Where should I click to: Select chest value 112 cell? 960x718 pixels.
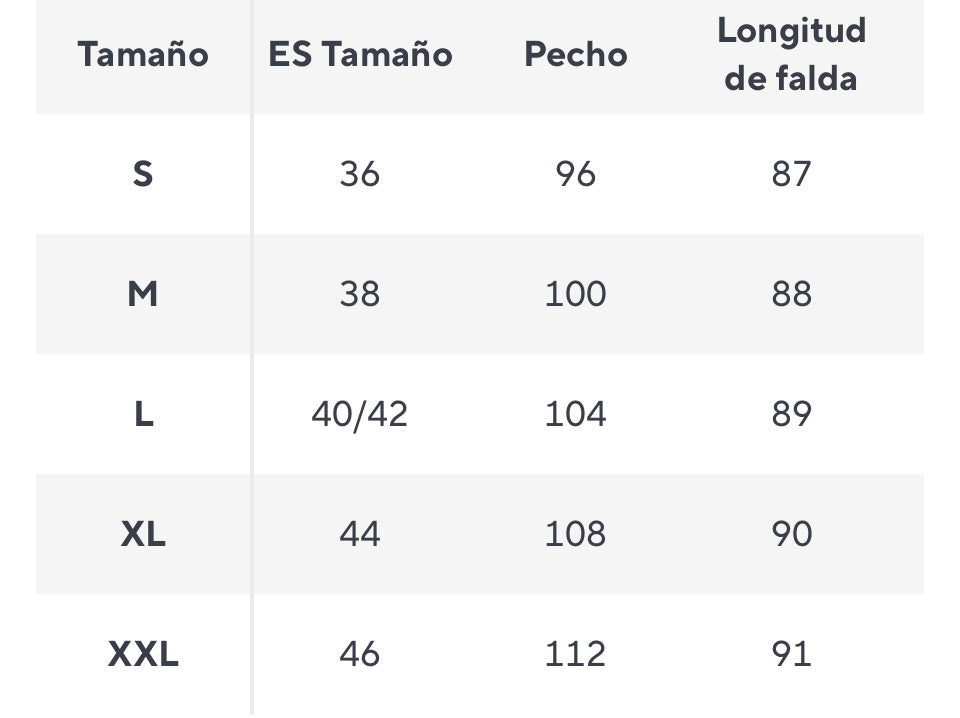point(575,654)
